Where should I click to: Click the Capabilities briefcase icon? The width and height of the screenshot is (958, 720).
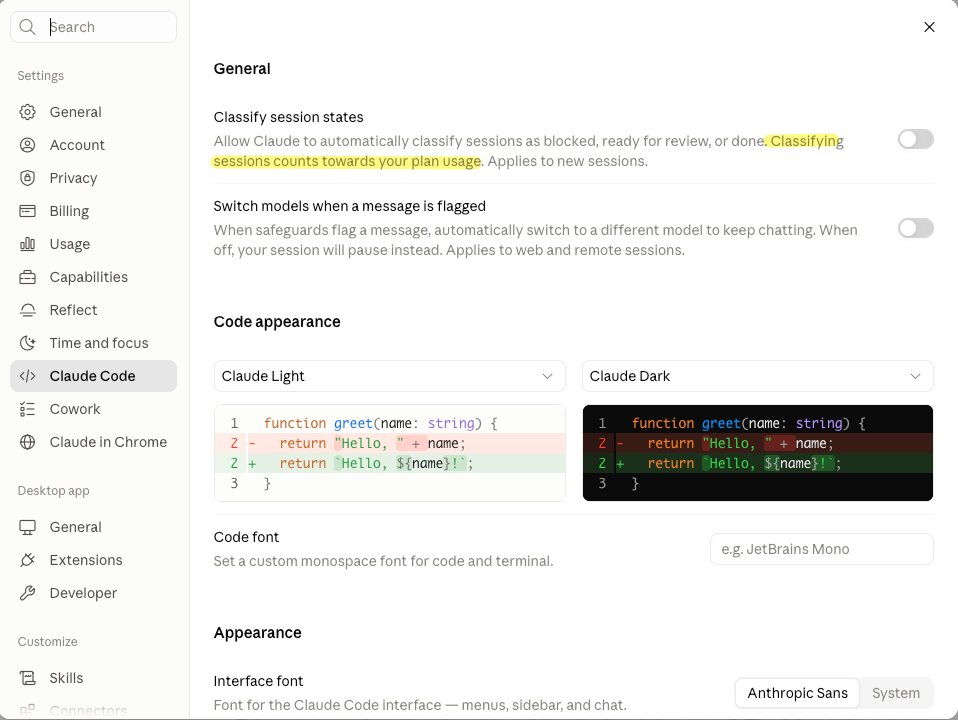(27, 277)
